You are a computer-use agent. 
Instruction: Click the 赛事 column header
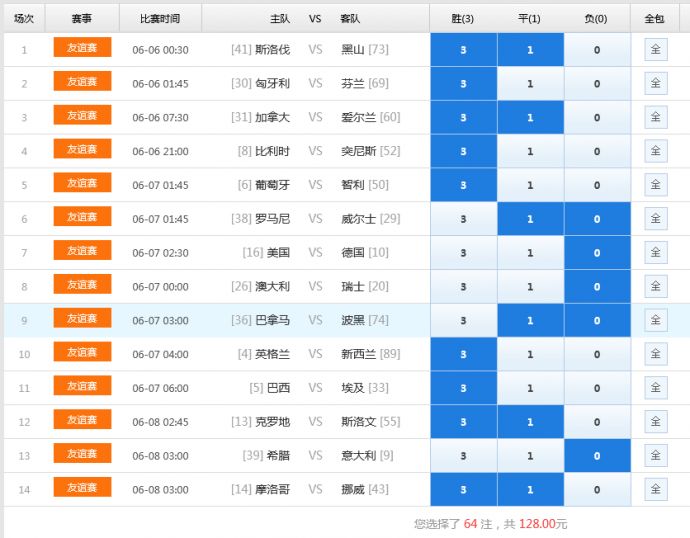coord(82,18)
